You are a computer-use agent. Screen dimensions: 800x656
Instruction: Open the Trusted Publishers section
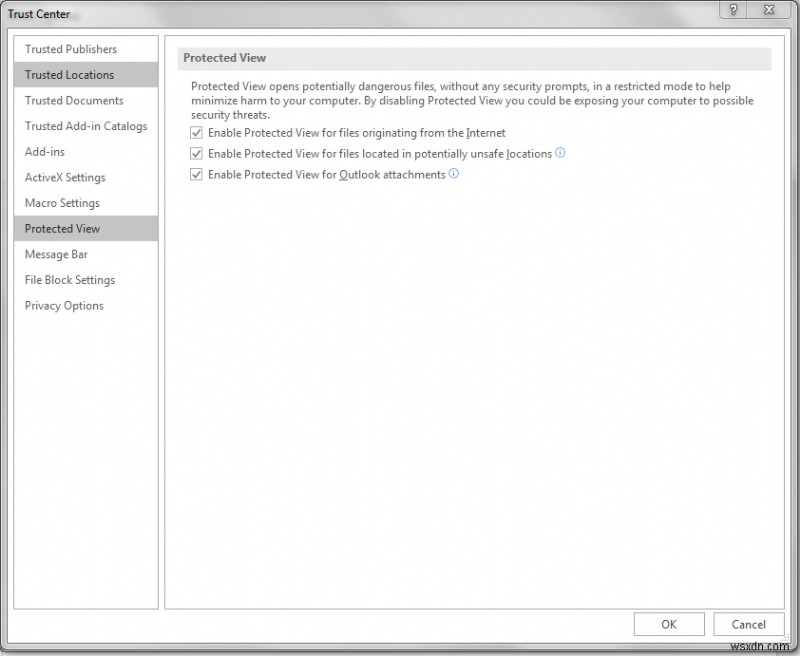click(86, 49)
